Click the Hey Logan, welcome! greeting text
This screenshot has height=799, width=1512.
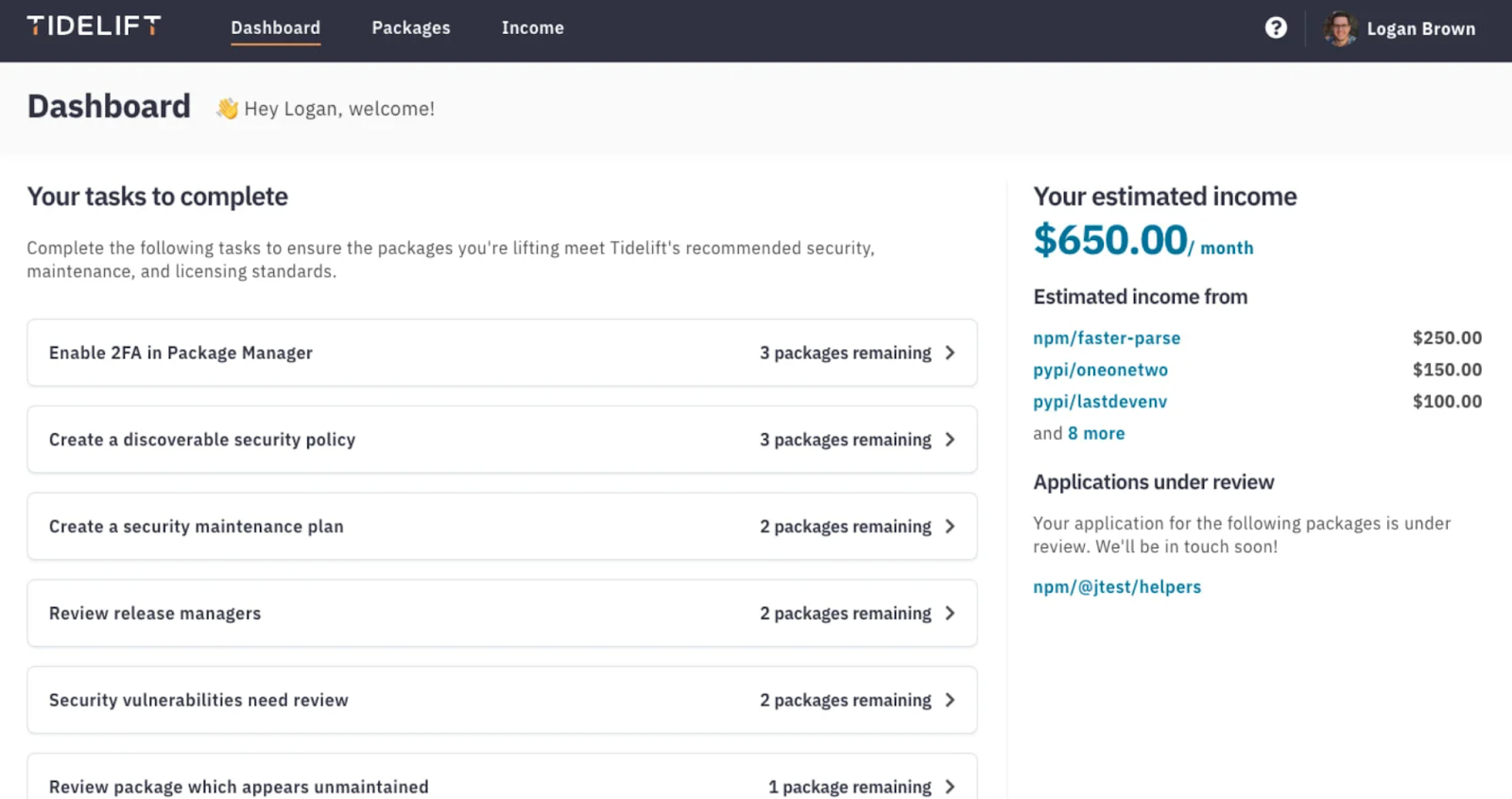pyautogui.click(x=339, y=109)
